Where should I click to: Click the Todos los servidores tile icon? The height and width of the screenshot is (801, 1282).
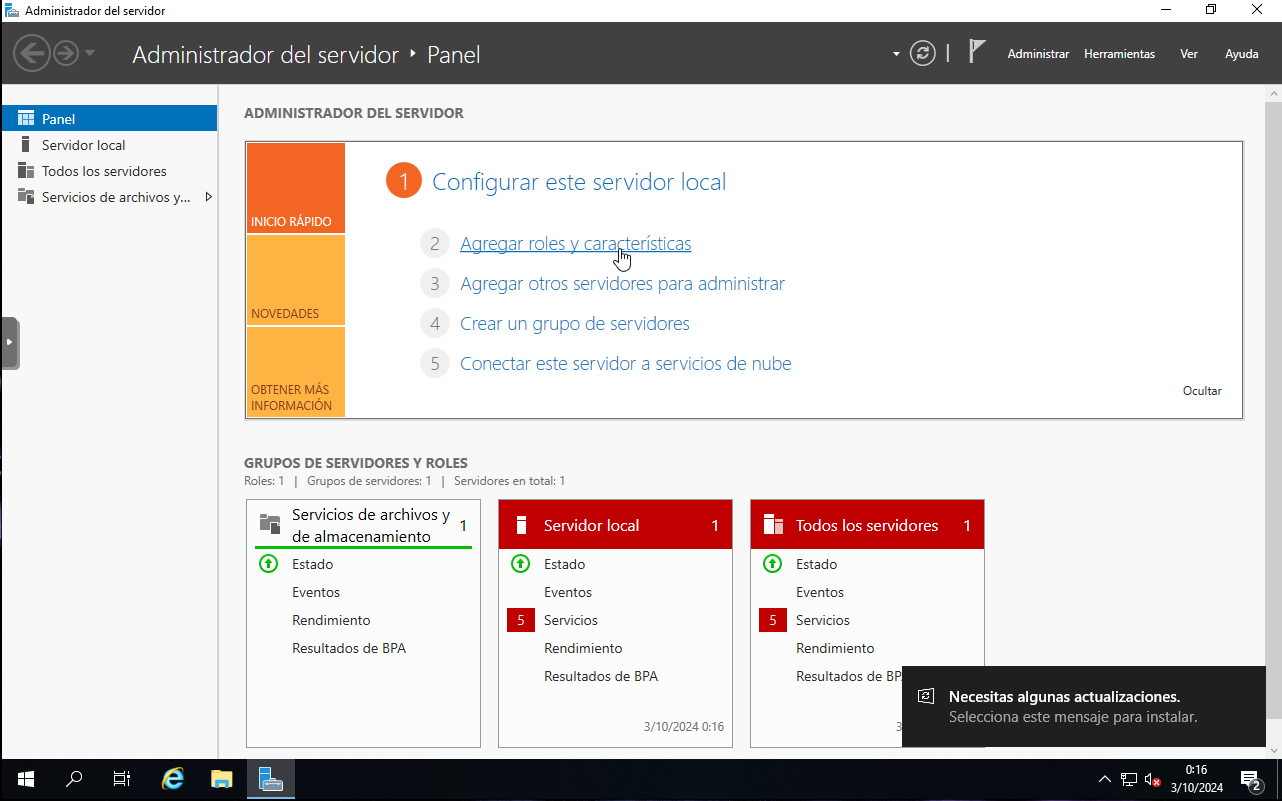click(x=773, y=525)
